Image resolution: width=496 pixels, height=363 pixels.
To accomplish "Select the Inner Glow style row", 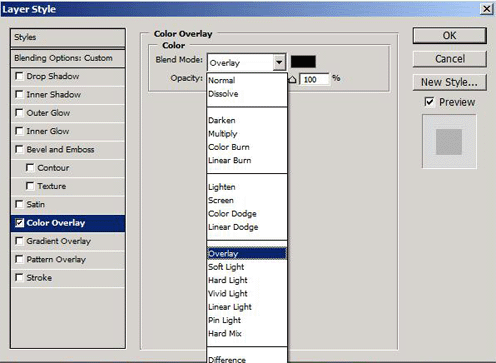I will pyautogui.click(x=68, y=131).
